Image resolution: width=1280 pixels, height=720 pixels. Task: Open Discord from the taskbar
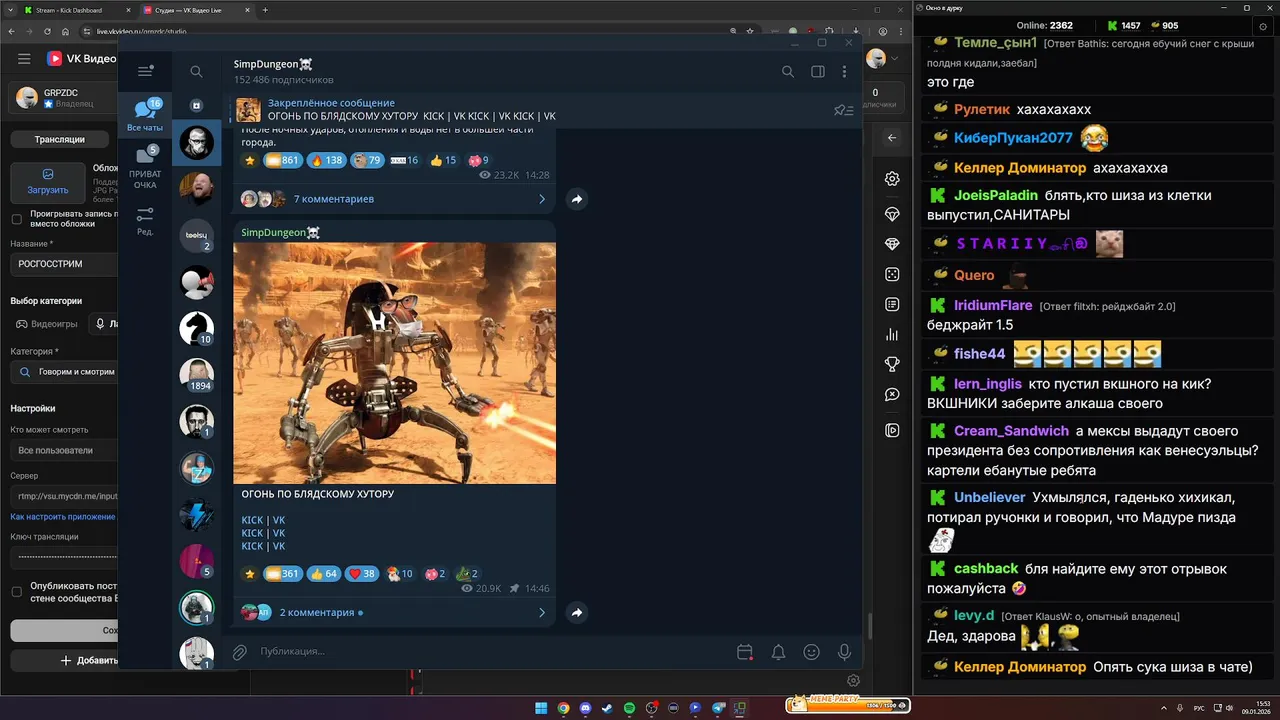pyautogui.click(x=585, y=708)
